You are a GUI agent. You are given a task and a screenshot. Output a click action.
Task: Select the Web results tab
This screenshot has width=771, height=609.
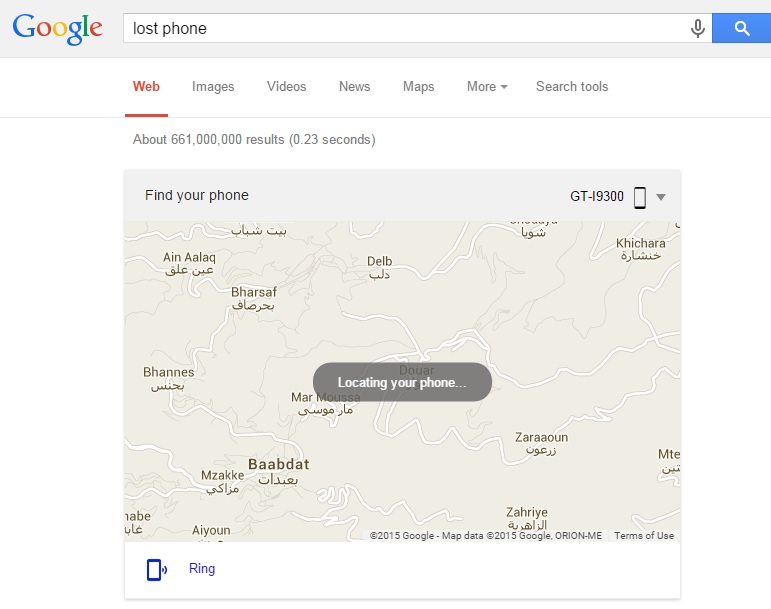pyautogui.click(x=146, y=87)
